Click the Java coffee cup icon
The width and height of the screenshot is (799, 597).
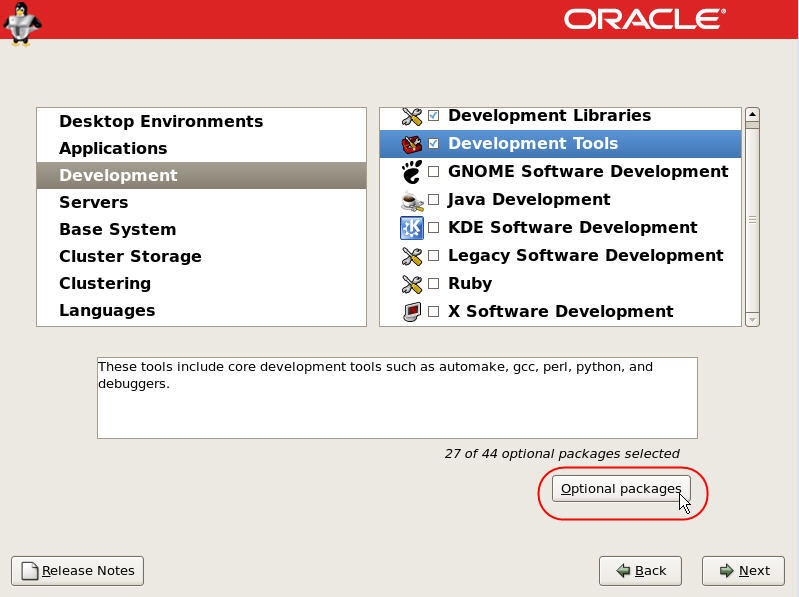point(412,200)
